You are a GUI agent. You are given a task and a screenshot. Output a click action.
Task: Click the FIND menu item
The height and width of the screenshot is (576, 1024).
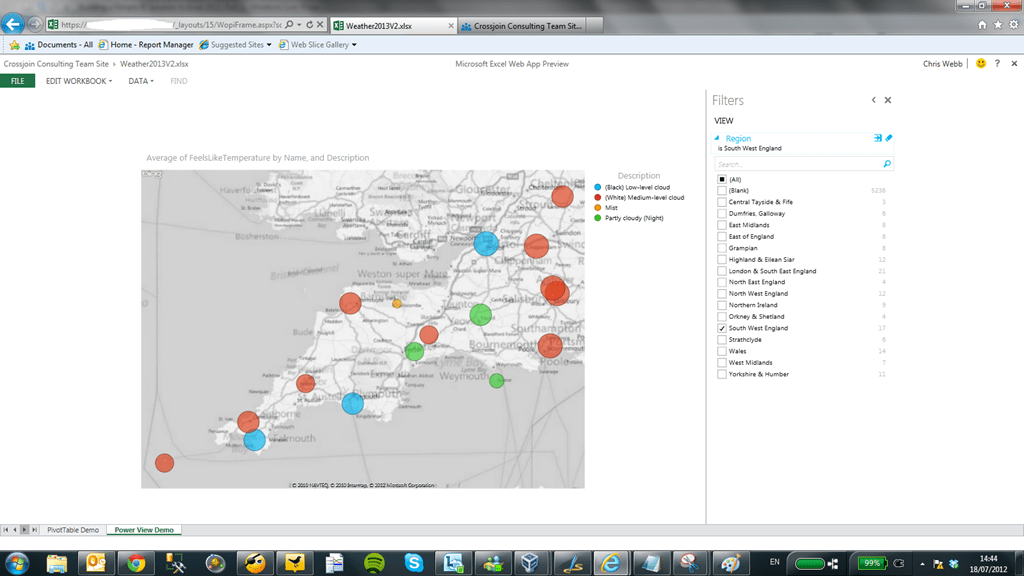(178, 81)
